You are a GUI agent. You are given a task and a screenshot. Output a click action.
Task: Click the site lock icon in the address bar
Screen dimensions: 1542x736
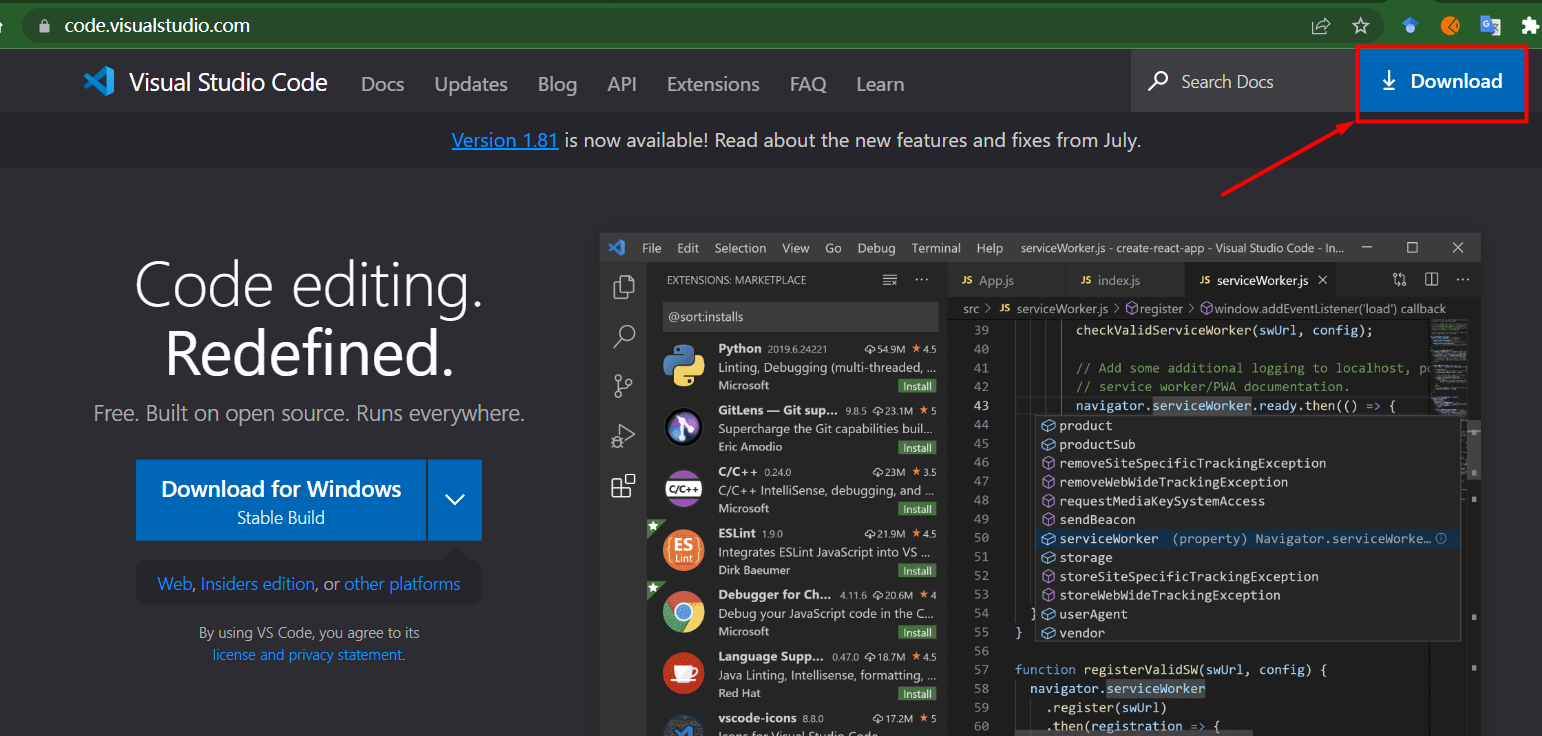click(44, 26)
